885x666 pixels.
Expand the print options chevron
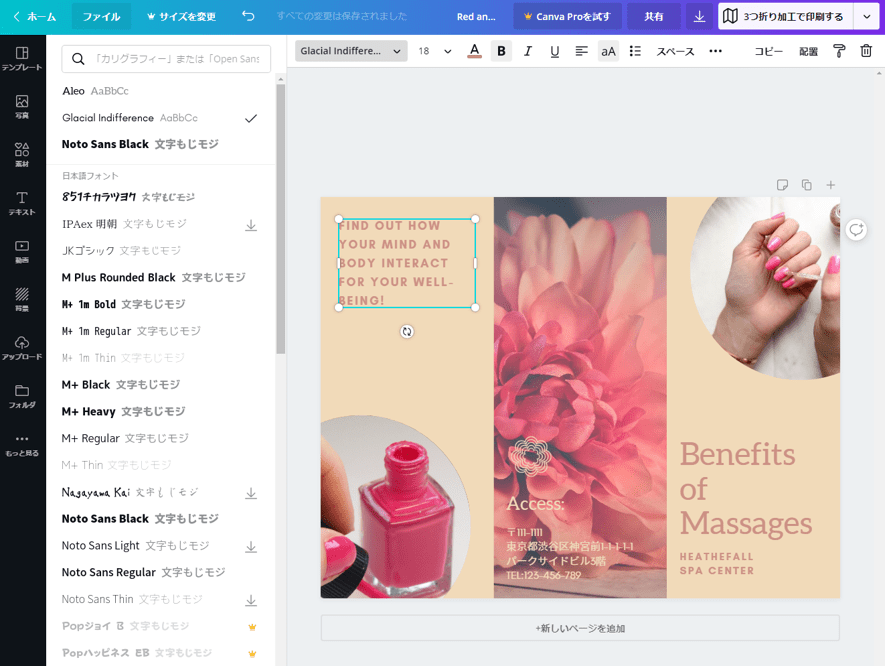866,17
